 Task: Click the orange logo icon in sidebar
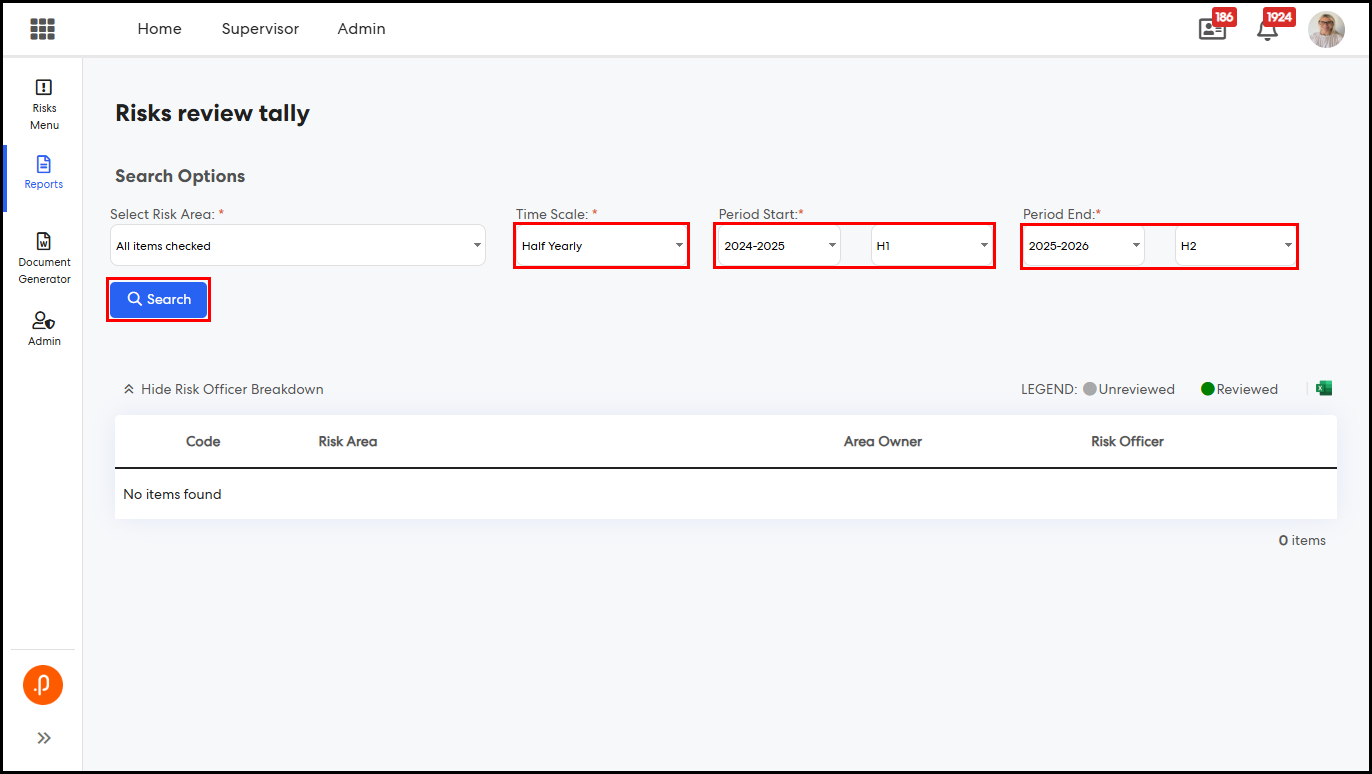point(43,685)
